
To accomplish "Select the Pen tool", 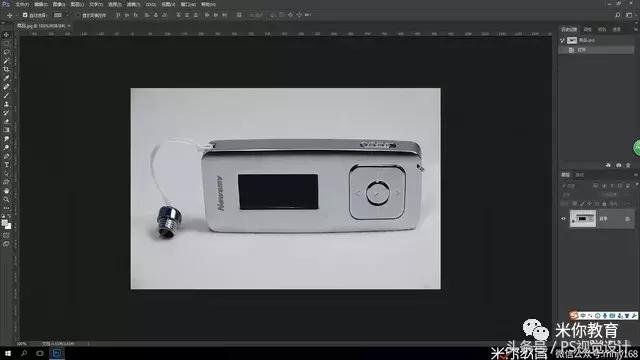I will tap(6, 156).
